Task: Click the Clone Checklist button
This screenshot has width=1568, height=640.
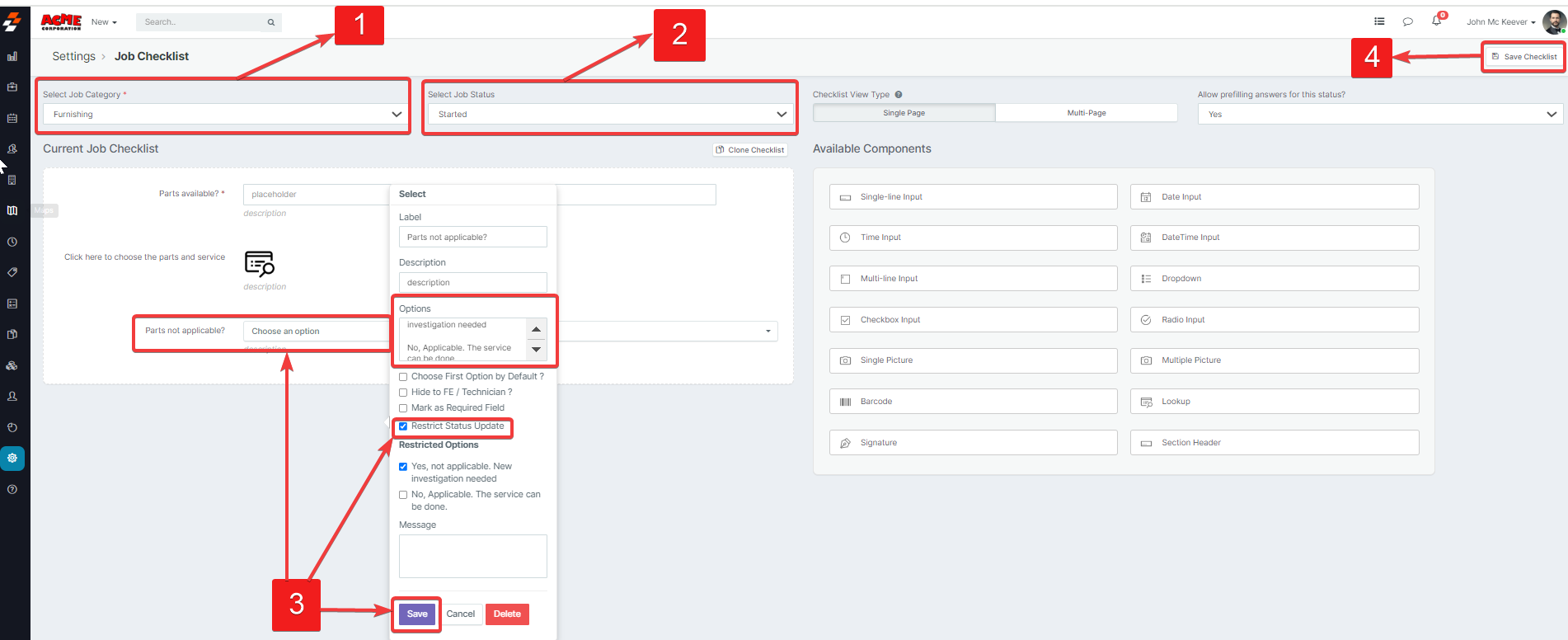Action: coord(750,150)
